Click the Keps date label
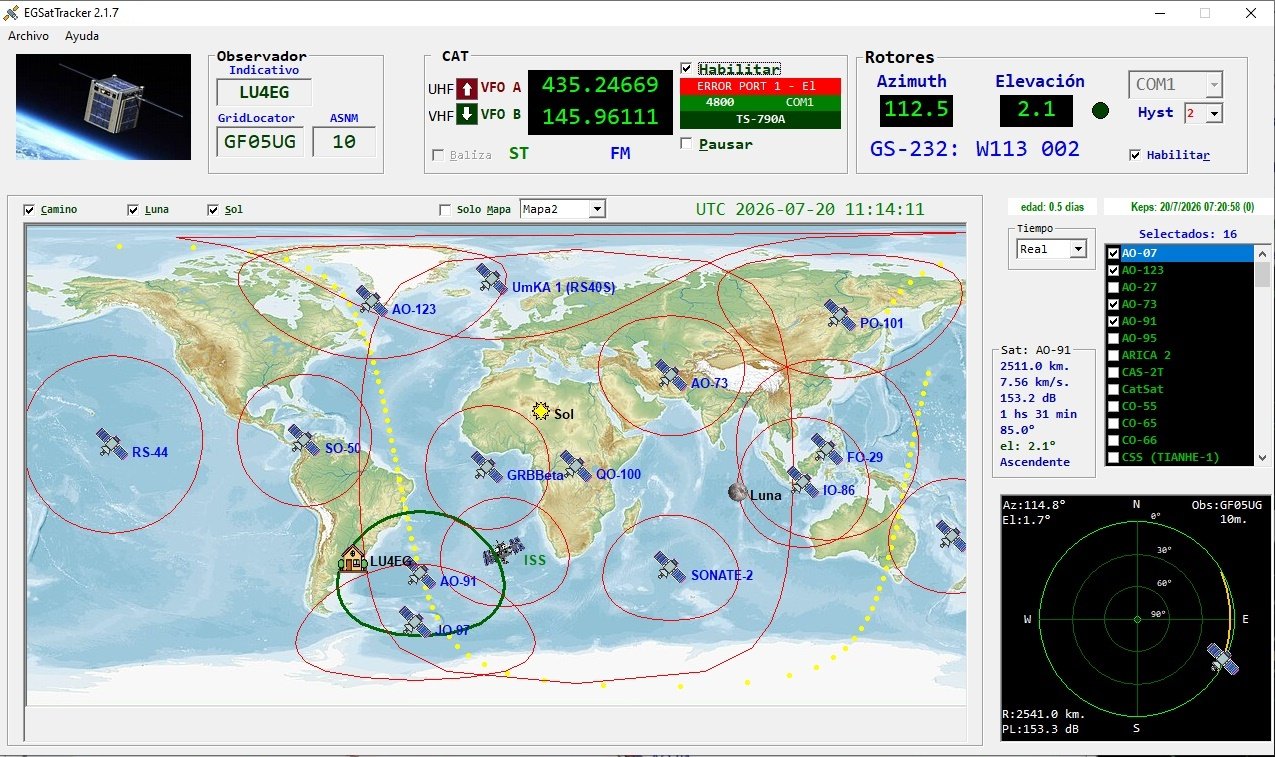 pos(1188,207)
